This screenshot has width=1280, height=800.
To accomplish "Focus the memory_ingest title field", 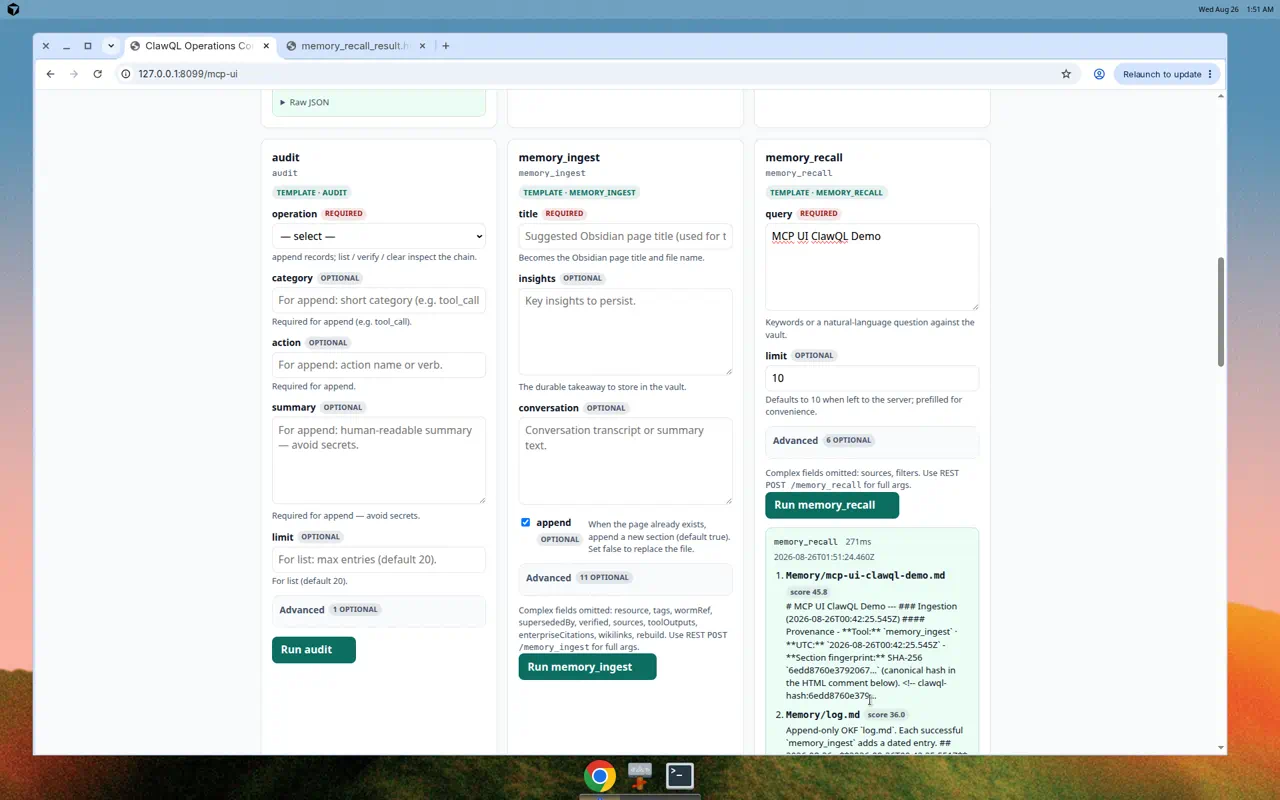I will click(x=625, y=236).
